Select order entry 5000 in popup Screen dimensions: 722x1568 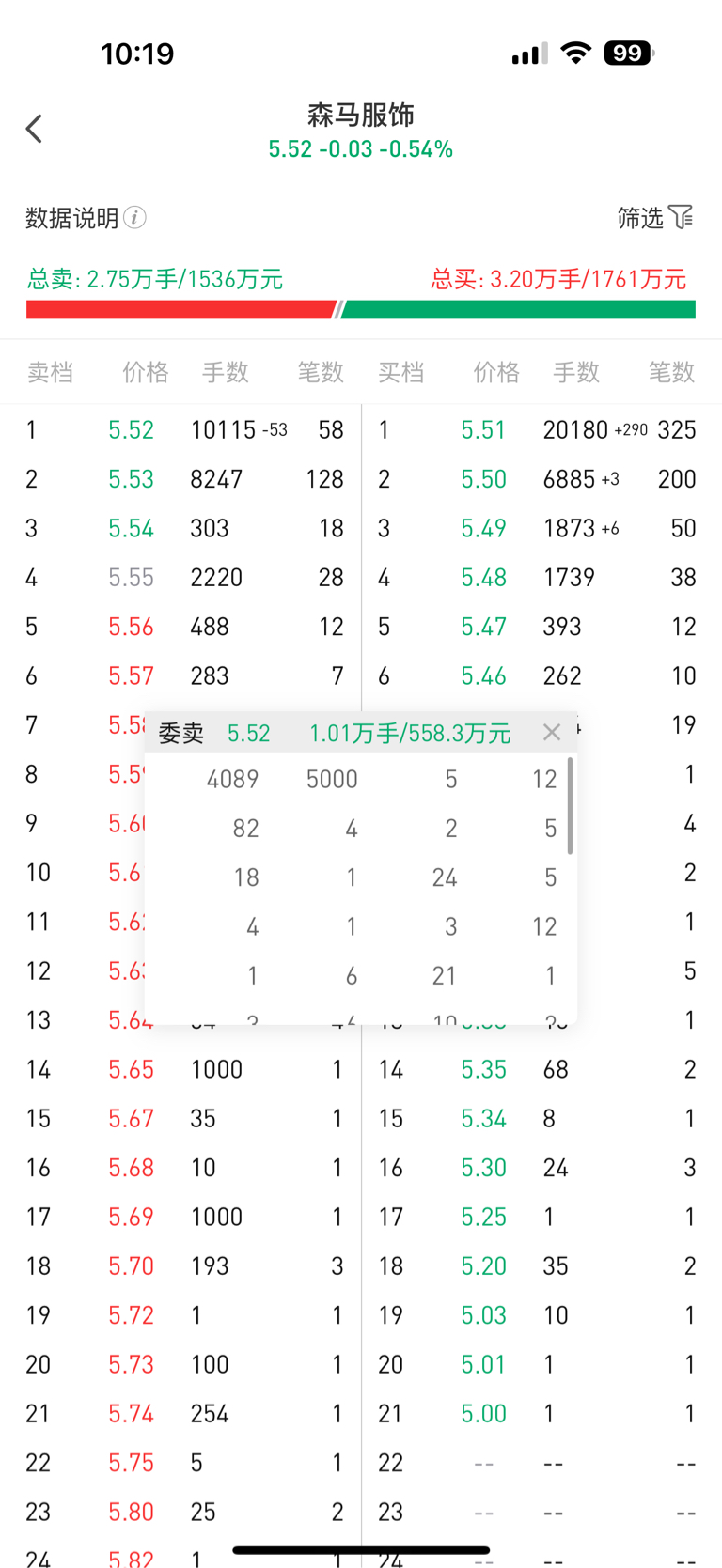click(x=332, y=779)
